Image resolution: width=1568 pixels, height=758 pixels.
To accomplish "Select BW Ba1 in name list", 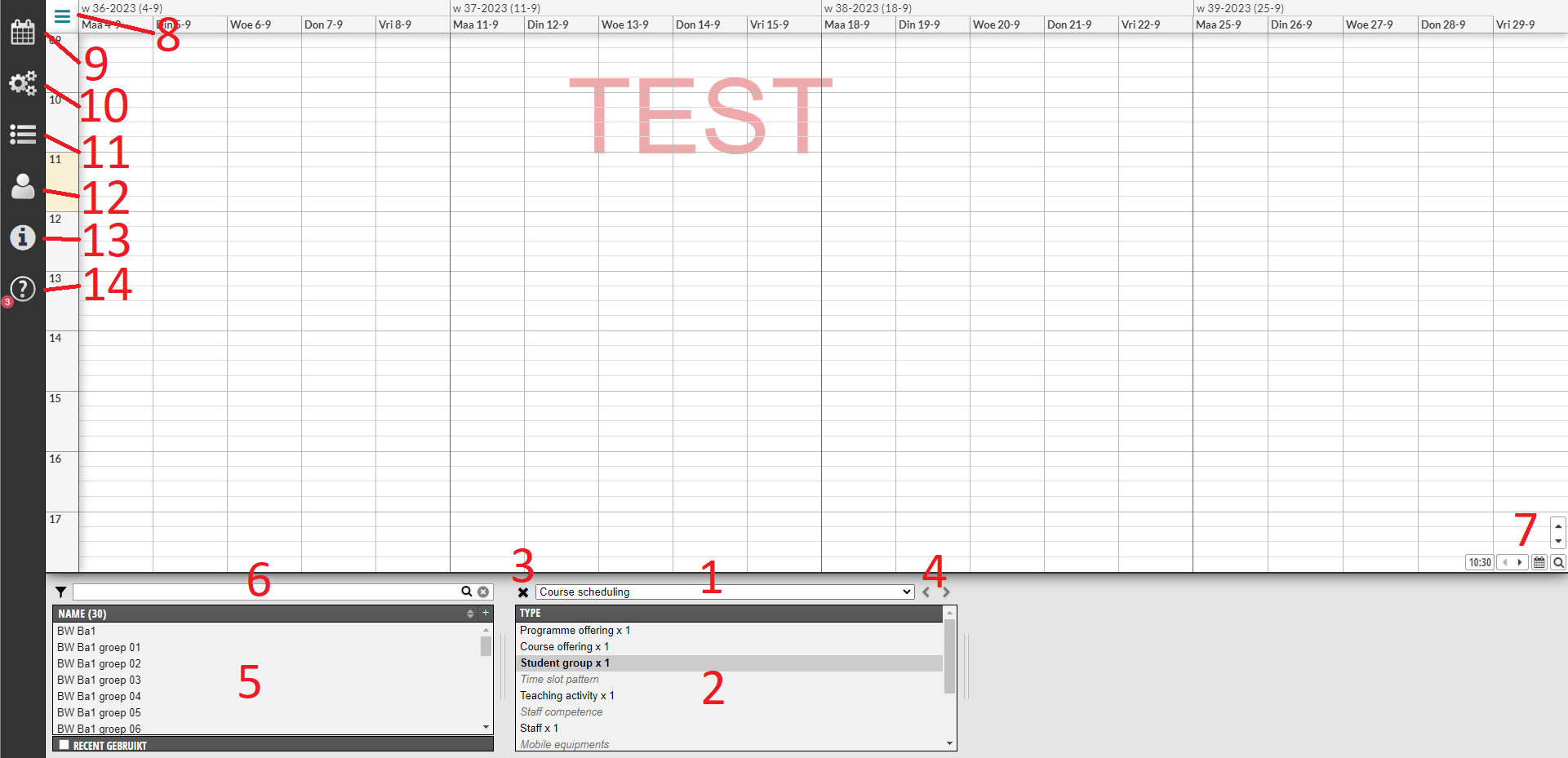I will tap(267, 632).
